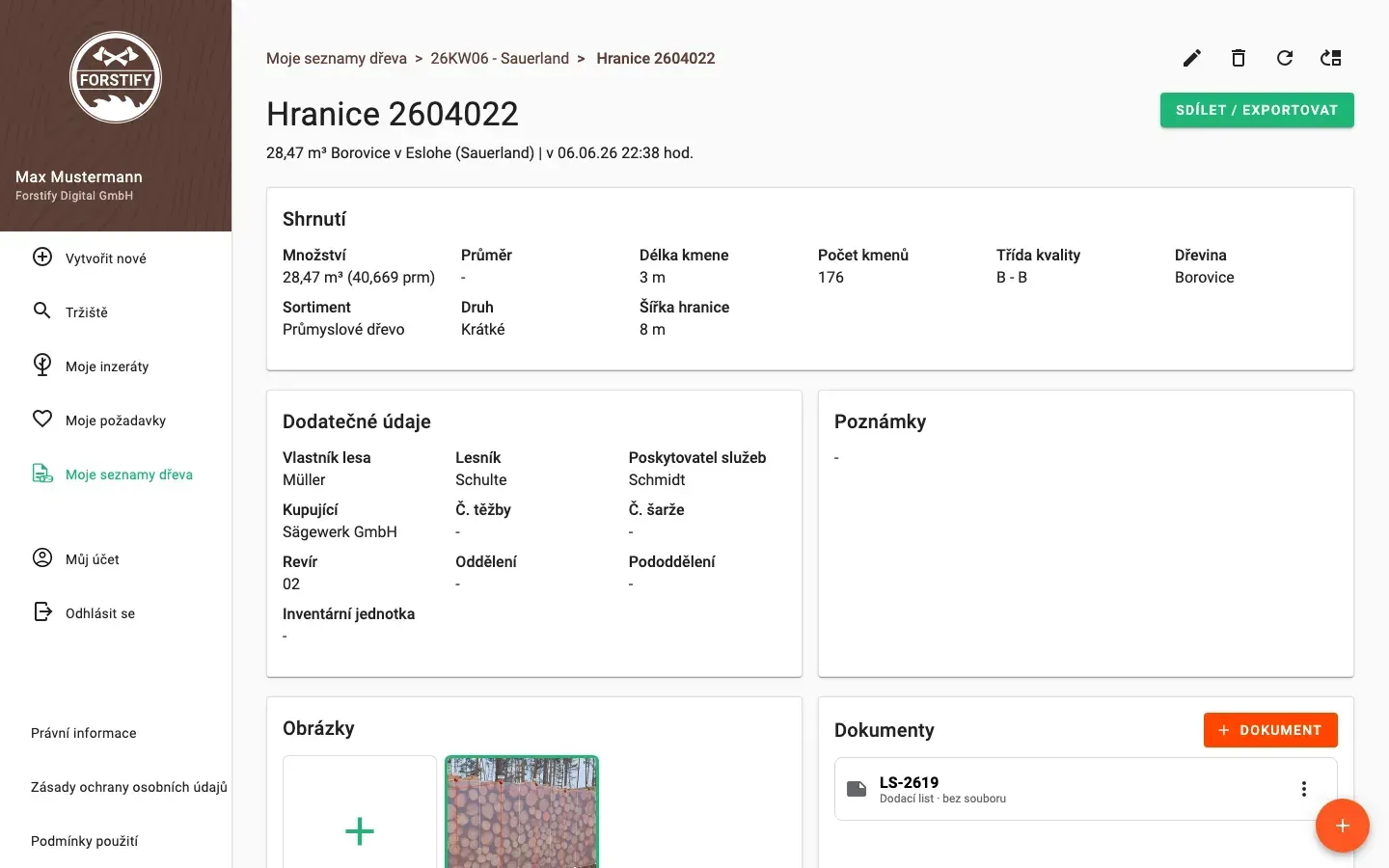Open the log pile photo thumbnail

pyautogui.click(x=522, y=812)
